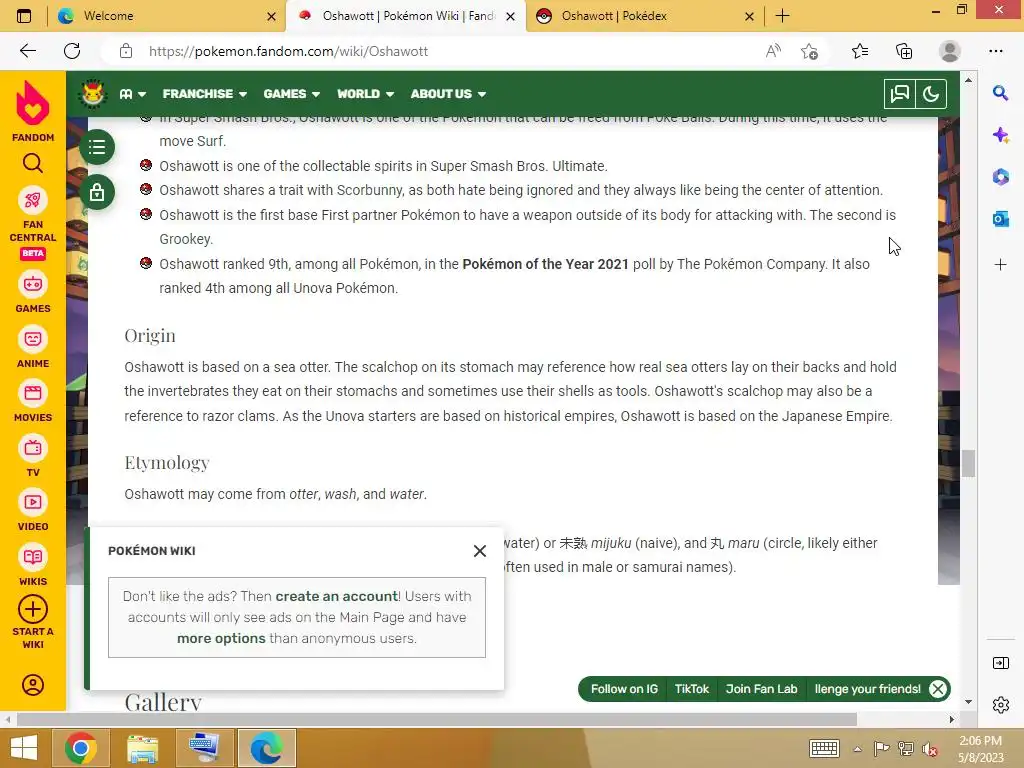Open File Explorer from the taskbar

pyautogui.click(x=143, y=748)
